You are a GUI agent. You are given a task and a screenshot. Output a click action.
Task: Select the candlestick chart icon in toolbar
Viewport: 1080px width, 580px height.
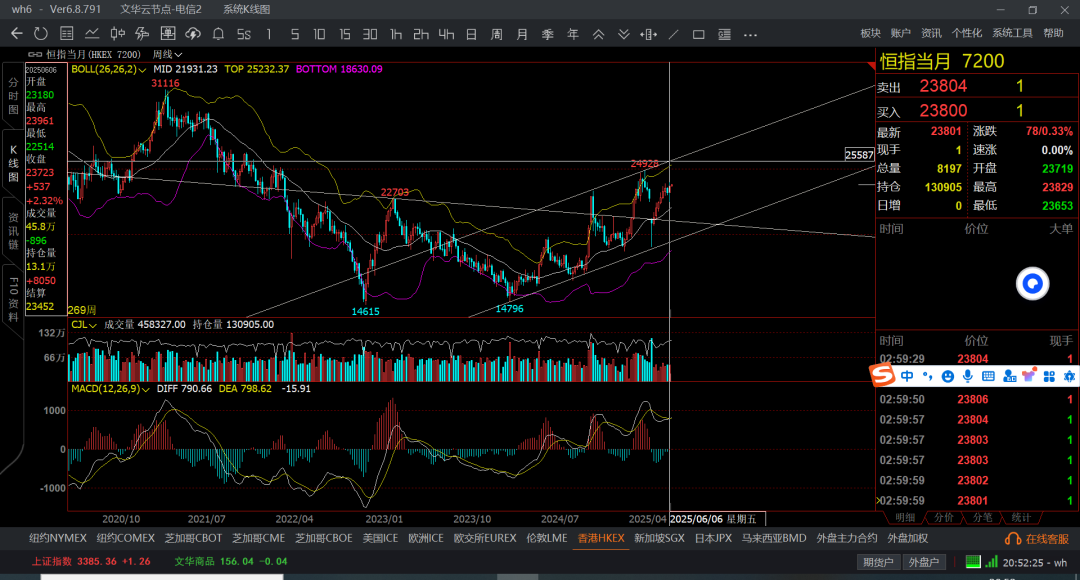coord(118,34)
